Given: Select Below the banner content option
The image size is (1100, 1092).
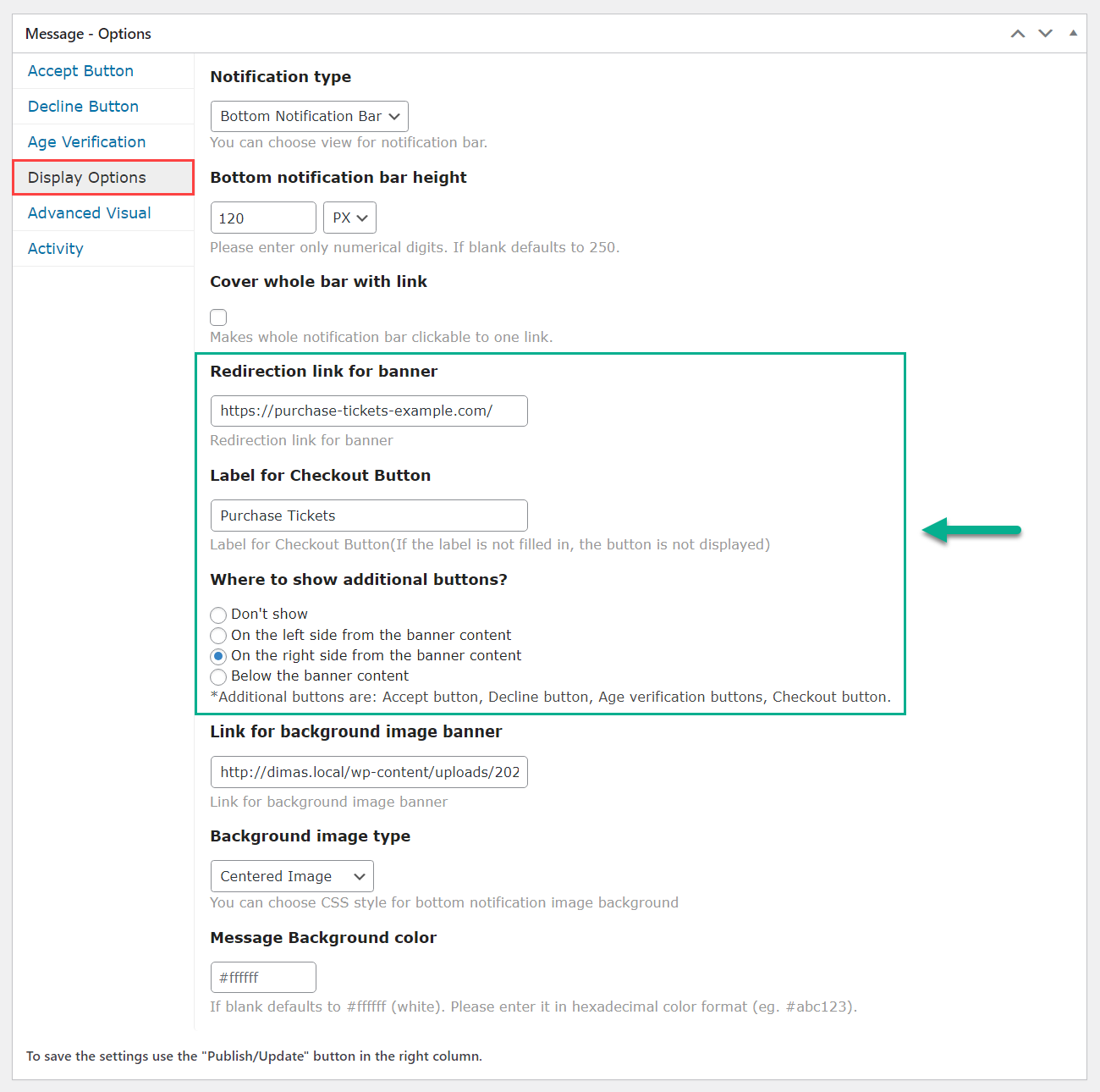Looking at the screenshot, I should click(x=218, y=676).
